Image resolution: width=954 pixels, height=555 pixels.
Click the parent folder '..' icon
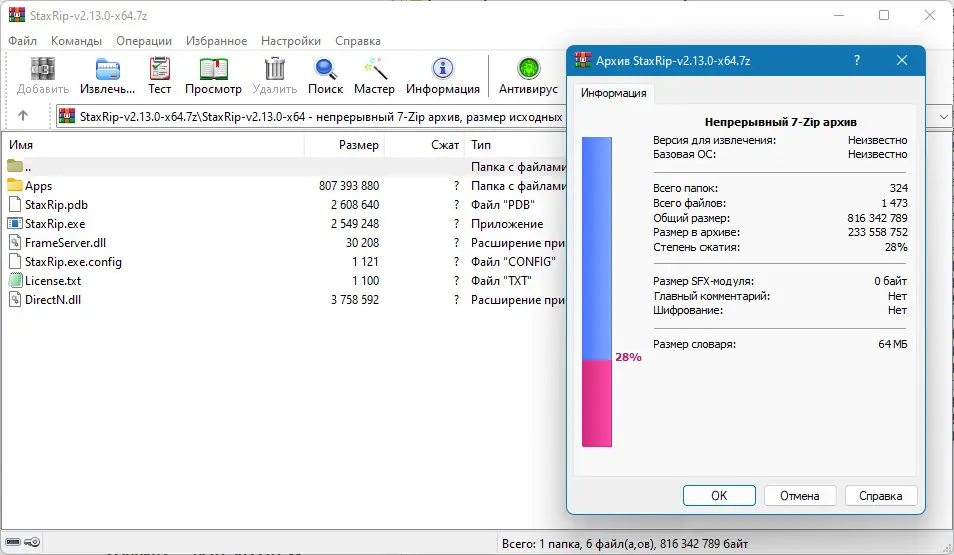point(15,166)
